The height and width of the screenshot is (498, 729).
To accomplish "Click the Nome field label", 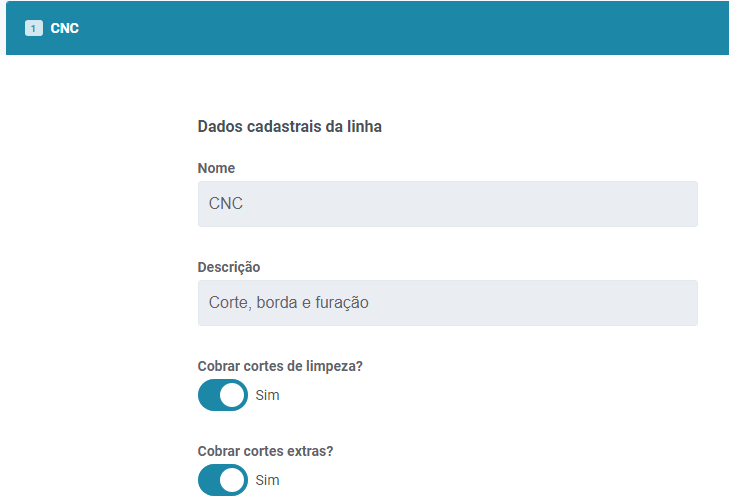I will tap(217, 168).
